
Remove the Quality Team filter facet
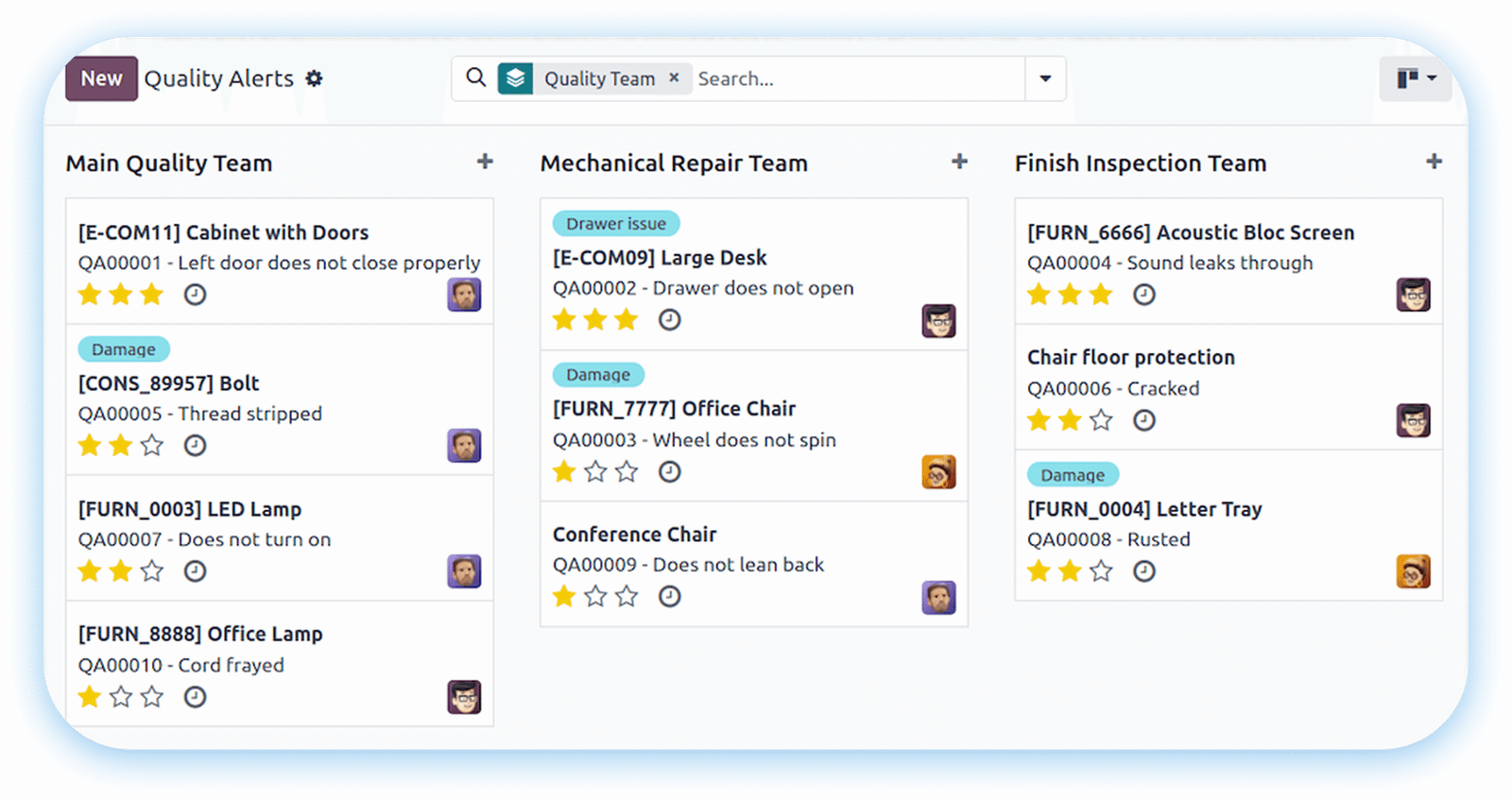[674, 77]
